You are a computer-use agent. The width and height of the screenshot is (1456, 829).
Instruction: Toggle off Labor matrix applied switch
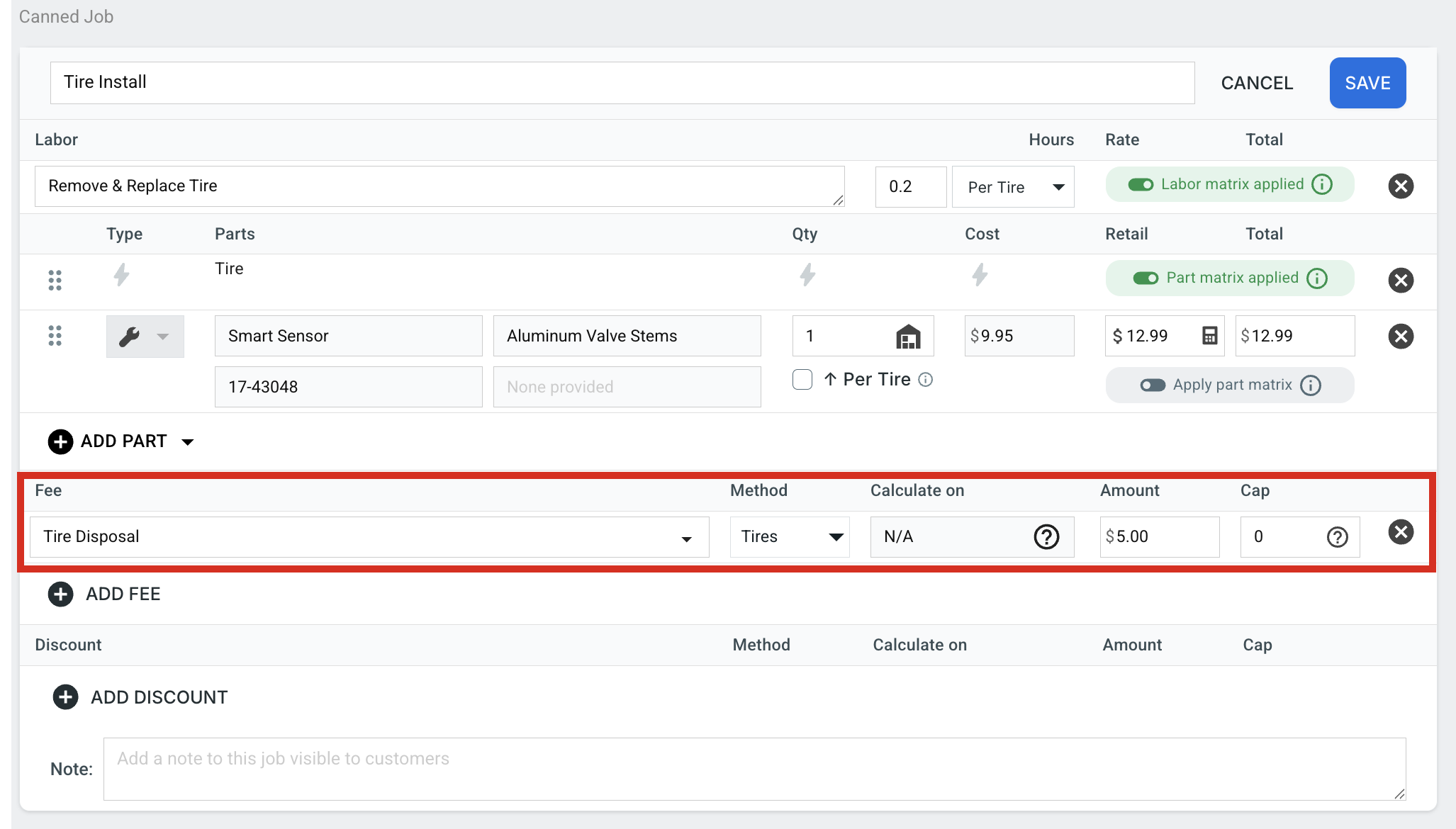click(1141, 185)
